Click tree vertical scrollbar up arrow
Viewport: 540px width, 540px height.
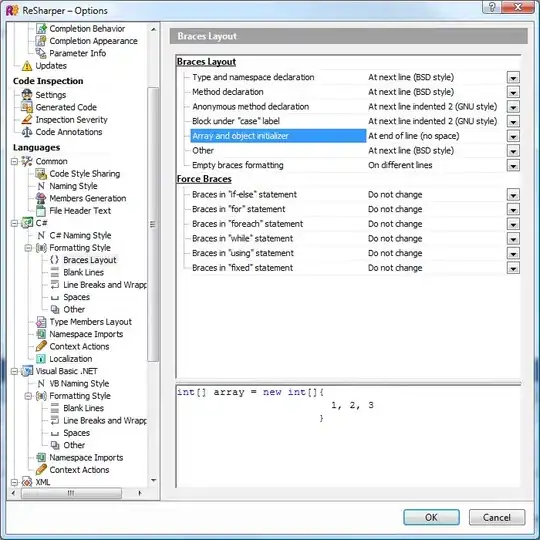coord(154,30)
